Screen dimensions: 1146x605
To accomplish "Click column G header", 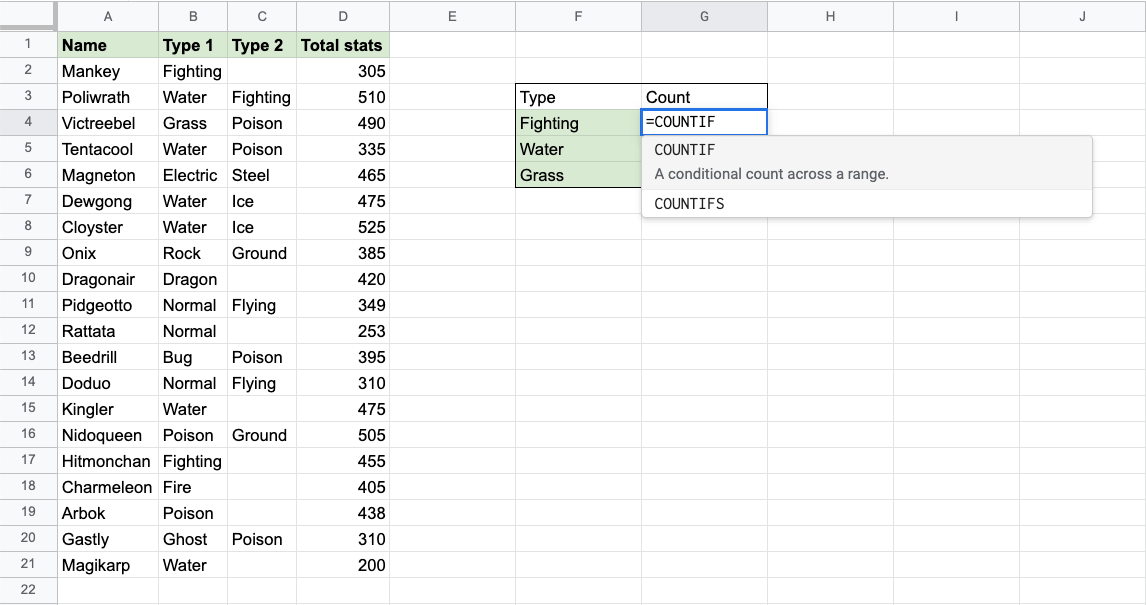I will (704, 17).
